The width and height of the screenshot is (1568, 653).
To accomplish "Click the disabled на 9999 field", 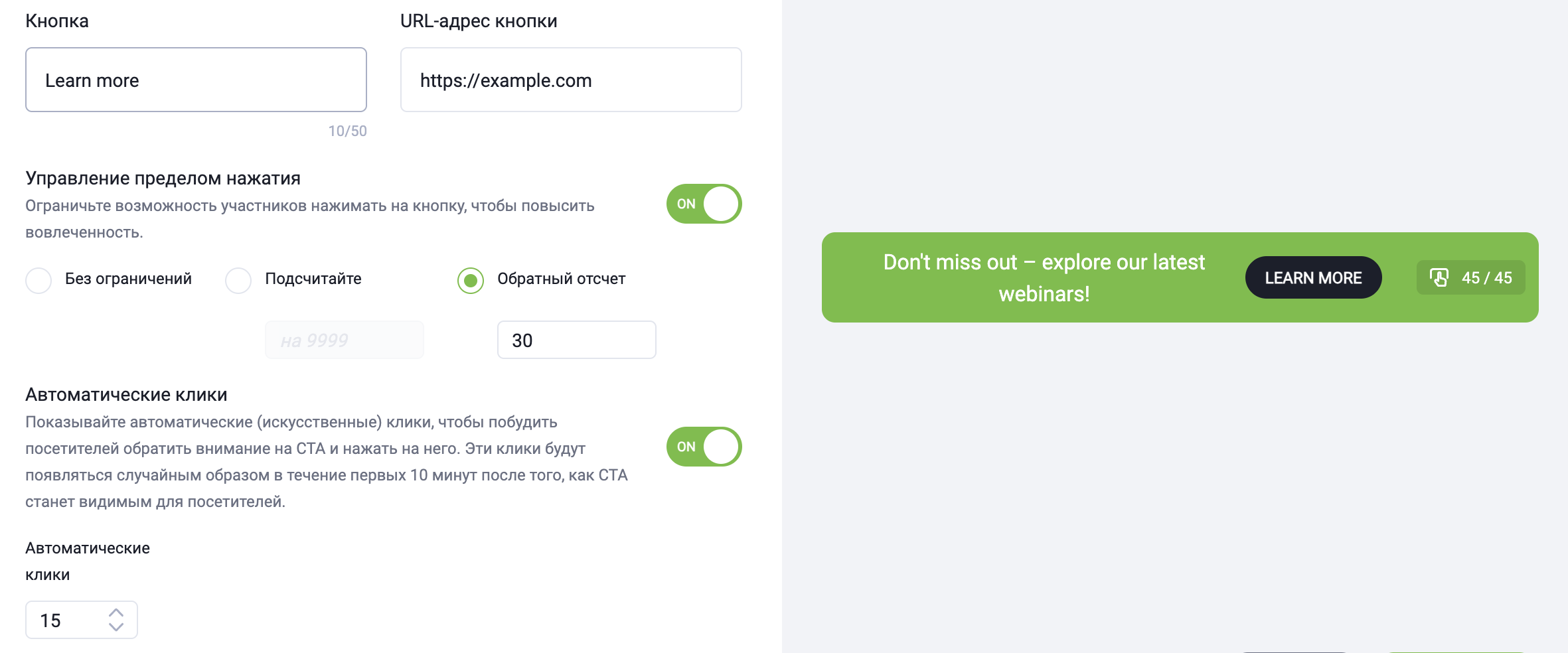I will click(x=344, y=340).
